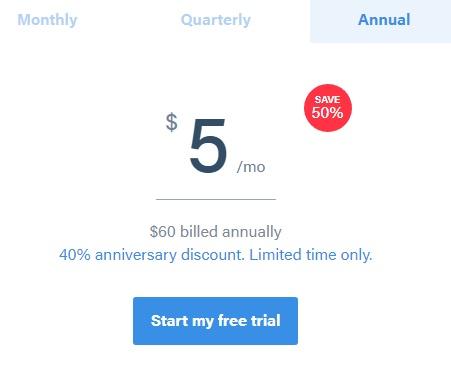Screen dimensions: 451x373
Task: Click the word annually in the billing note
Action: coord(252,232)
